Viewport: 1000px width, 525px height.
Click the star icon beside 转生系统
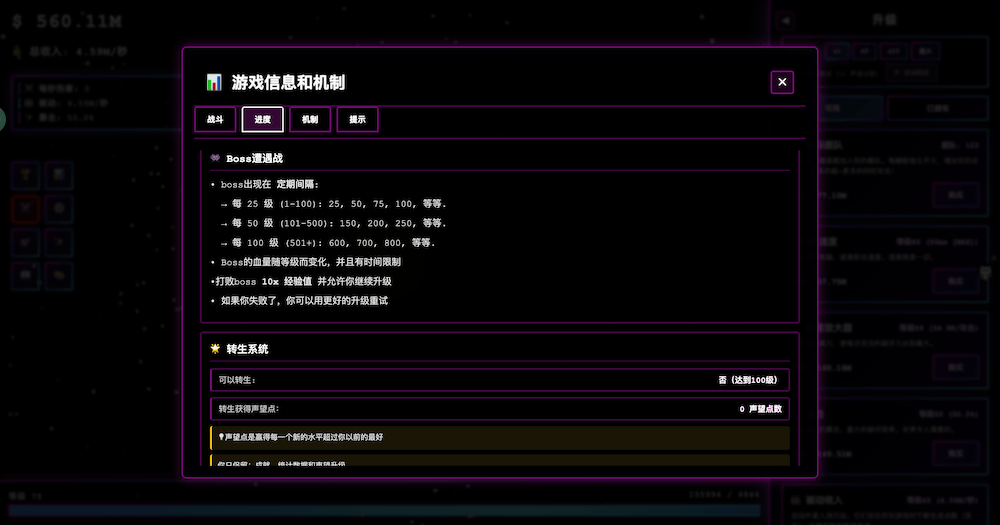[x=215, y=349]
